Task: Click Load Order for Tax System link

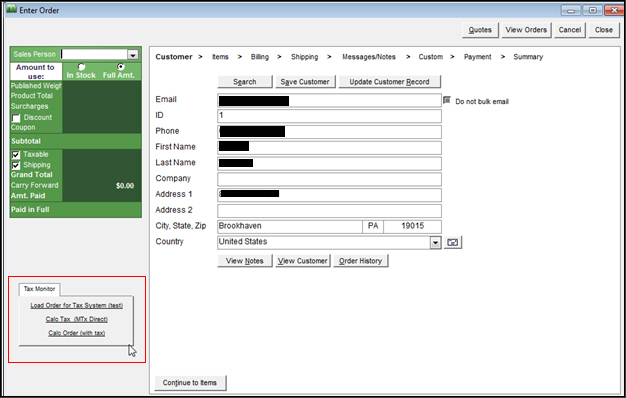Action: [x=77, y=305]
